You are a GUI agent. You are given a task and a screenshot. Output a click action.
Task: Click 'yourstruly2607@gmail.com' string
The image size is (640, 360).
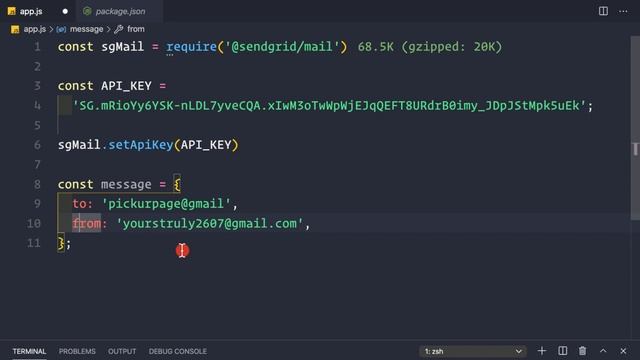point(210,223)
